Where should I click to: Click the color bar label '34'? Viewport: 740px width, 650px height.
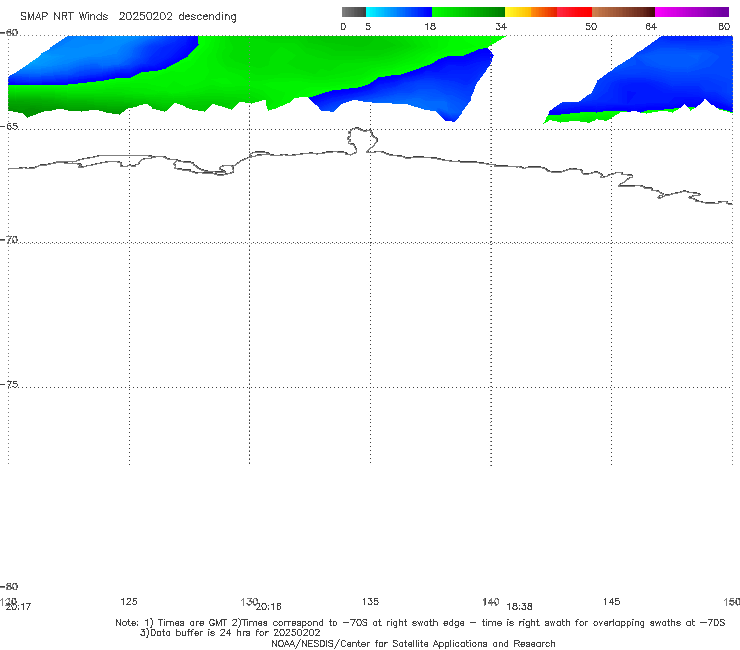[501, 27]
